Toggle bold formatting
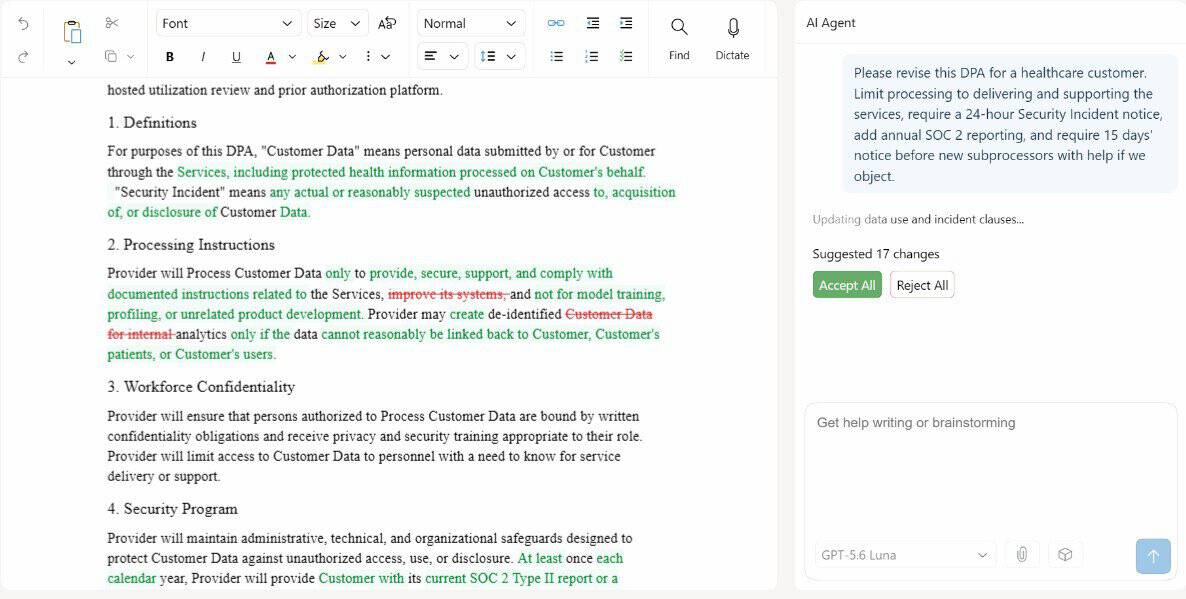 pos(169,57)
